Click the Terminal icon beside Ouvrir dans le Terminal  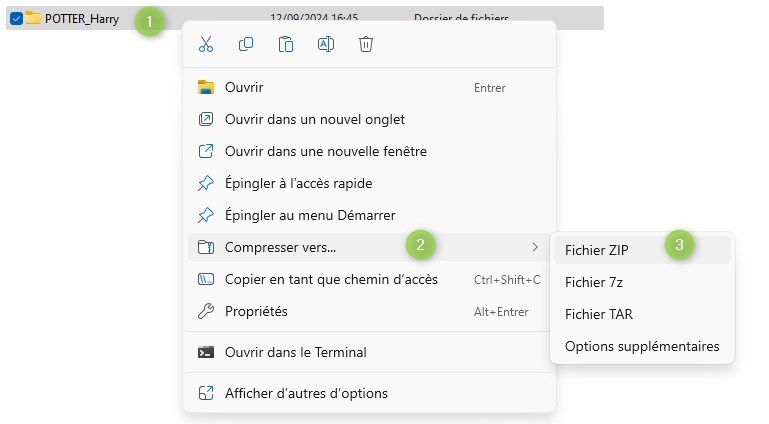(x=205, y=352)
